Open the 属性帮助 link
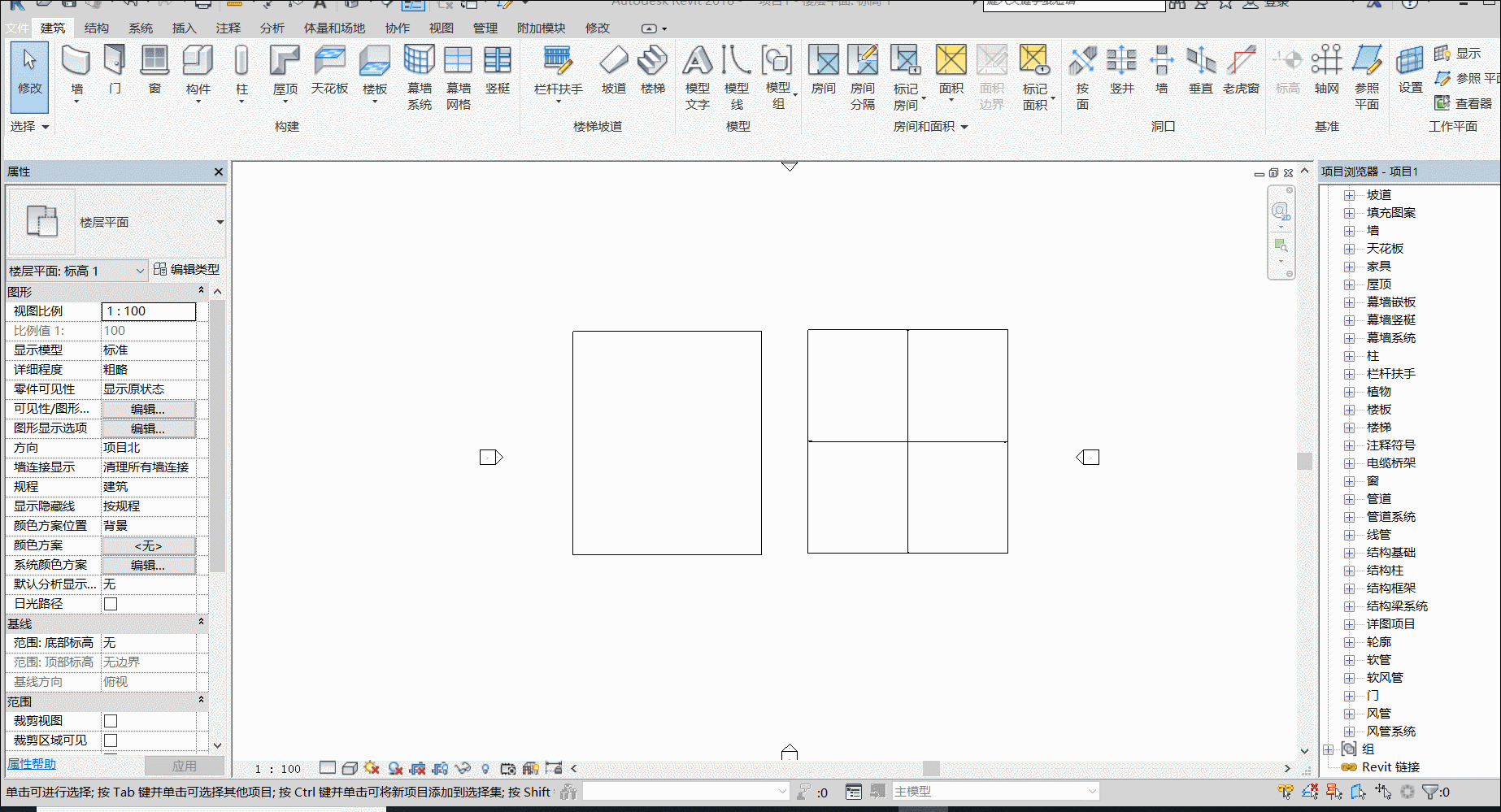 click(x=32, y=764)
